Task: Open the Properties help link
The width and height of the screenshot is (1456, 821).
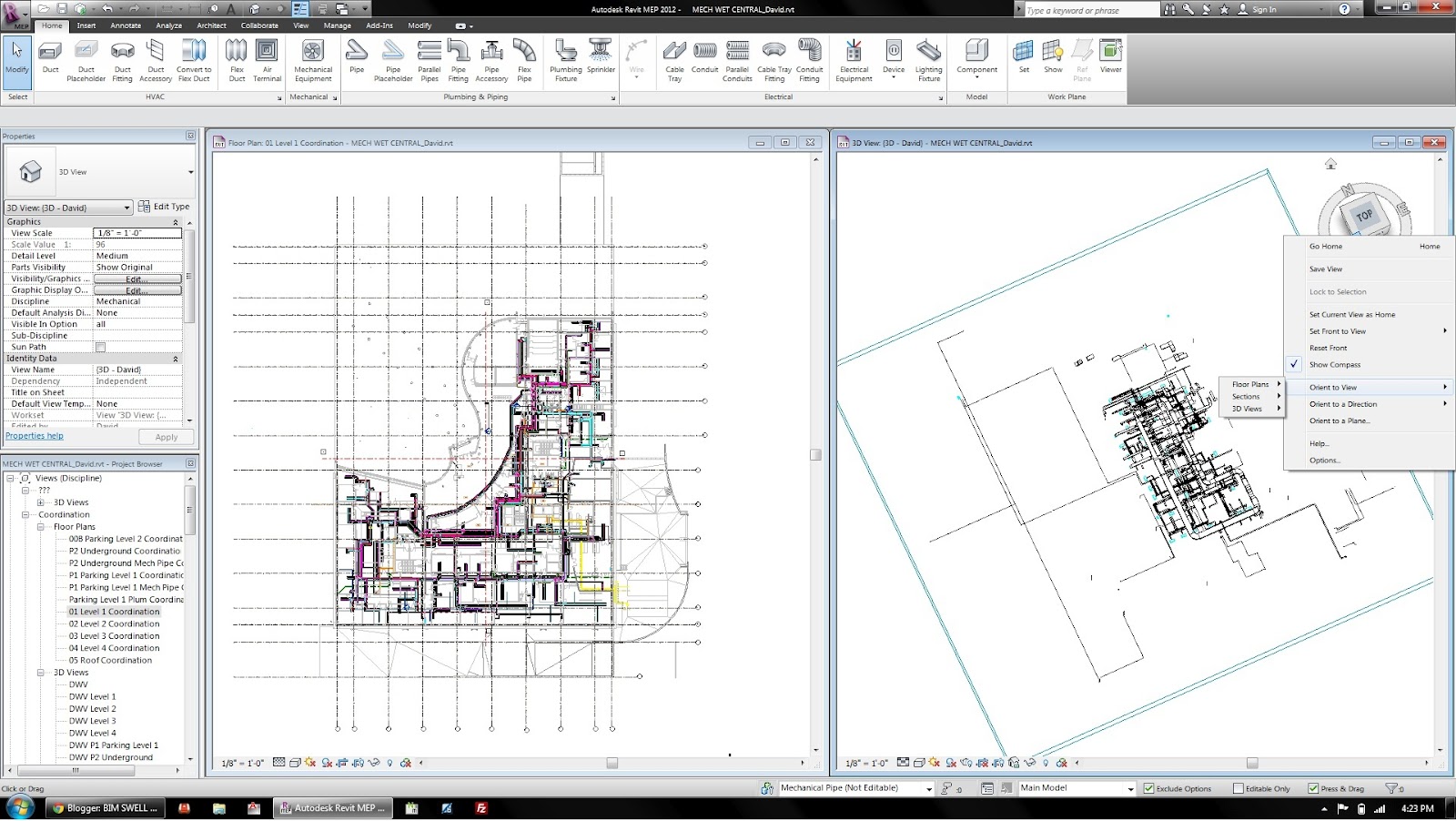Action: point(34,436)
